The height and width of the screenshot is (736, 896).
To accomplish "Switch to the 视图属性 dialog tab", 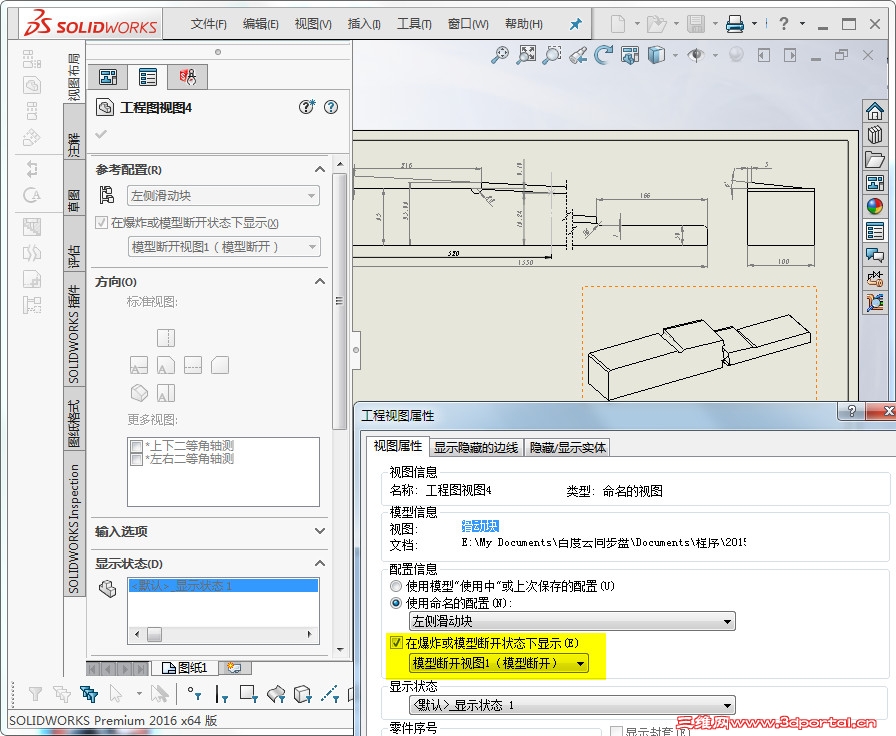I will pyautogui.click(x=398, y=446).
